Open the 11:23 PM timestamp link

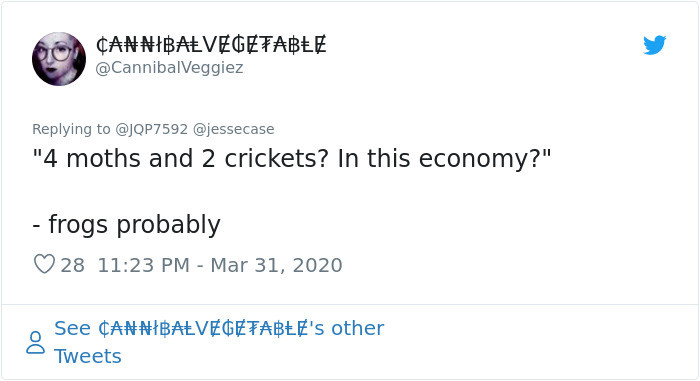pos(144,265)
